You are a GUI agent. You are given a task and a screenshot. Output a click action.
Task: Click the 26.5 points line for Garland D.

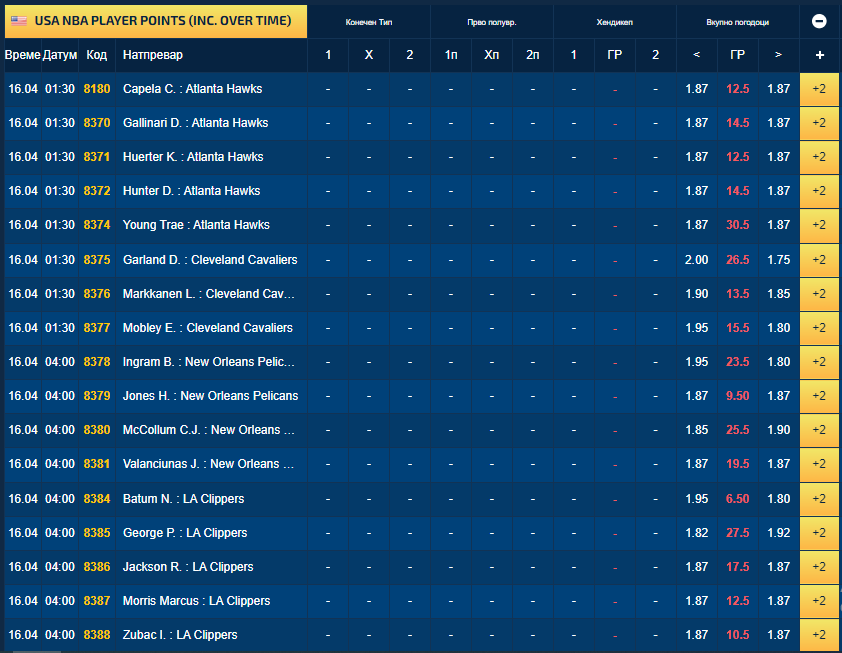tap(738, 260)
